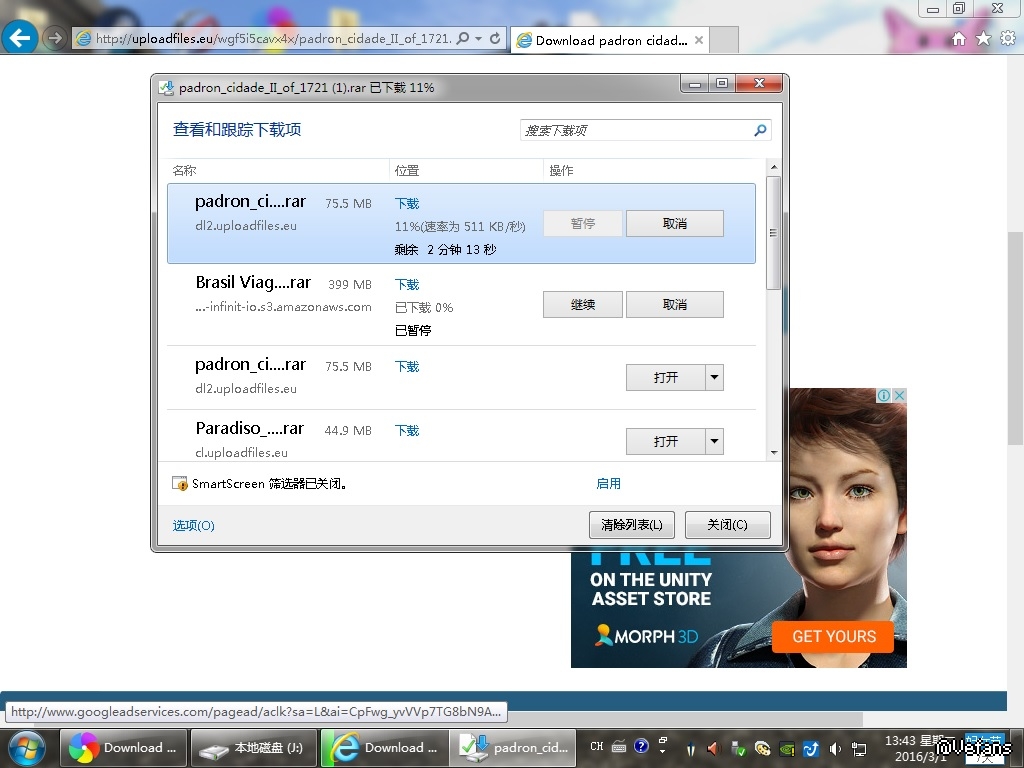The width and height of the screenshot is (1024, 768).
Task: Click 下载 location link for Brasil Viag file
Action: point(407,285)
